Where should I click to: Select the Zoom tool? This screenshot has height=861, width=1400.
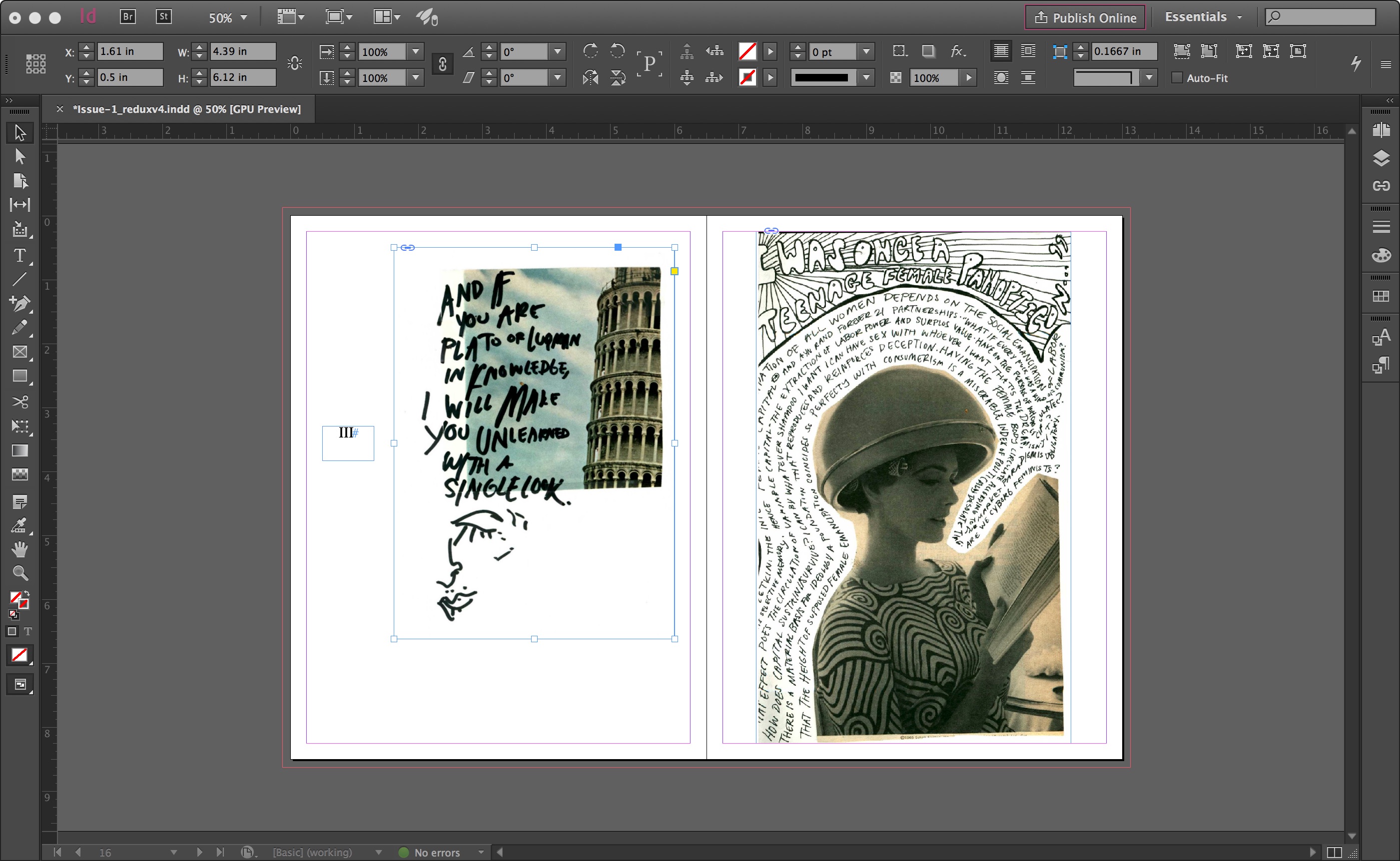click(19, 573)
